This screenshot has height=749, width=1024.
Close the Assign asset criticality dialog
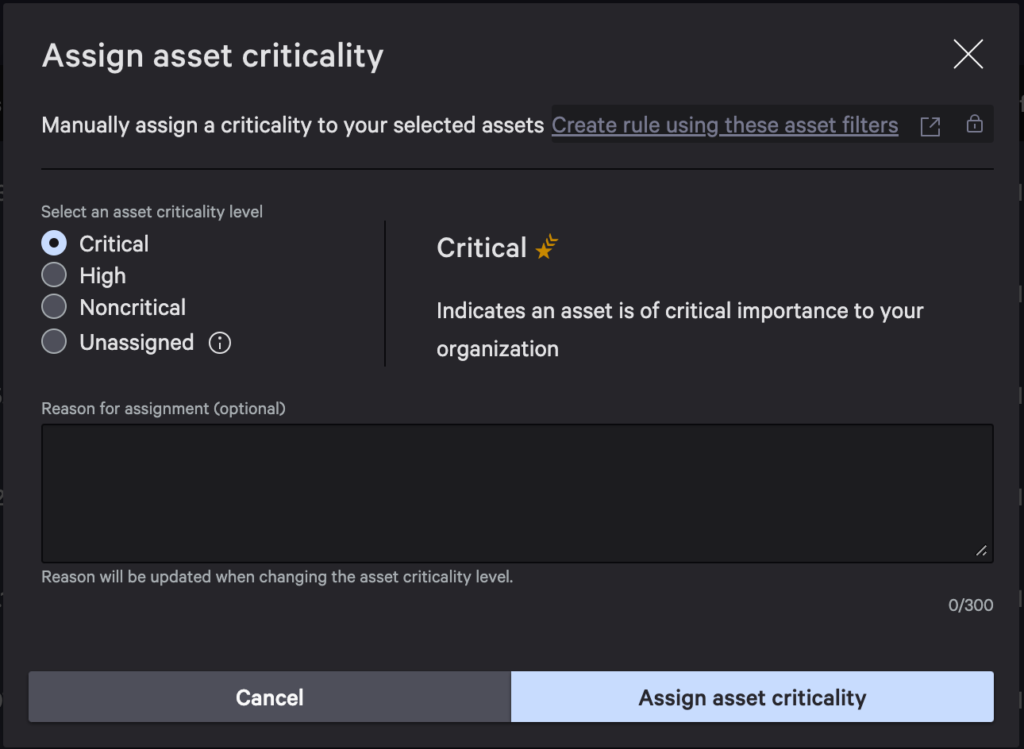(967, 55)
